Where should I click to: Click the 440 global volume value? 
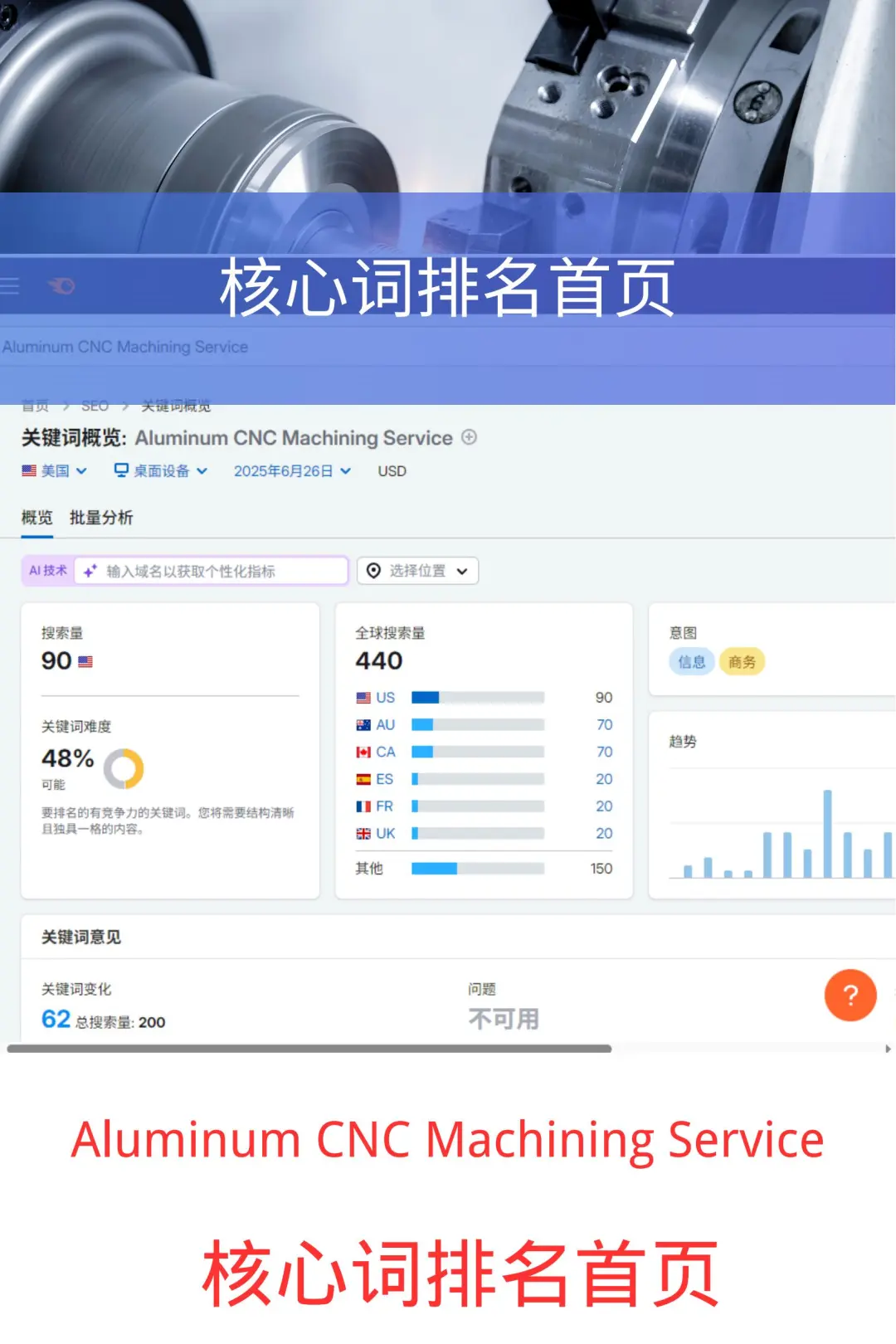point(379,661)
